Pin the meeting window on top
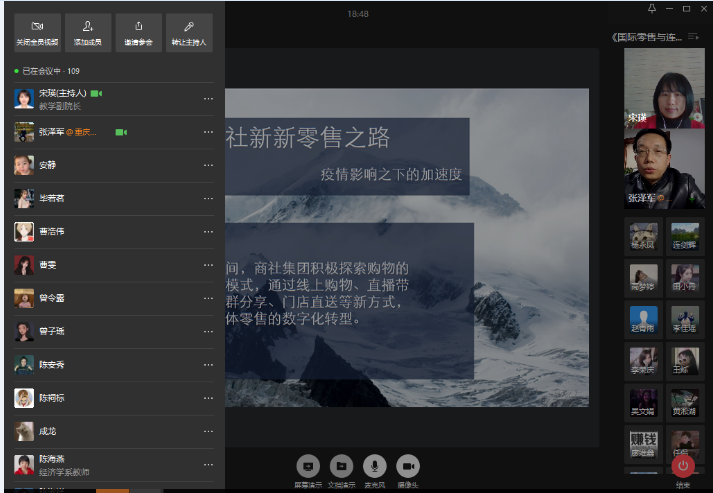The image size is (713, 493). pyautogui.click(x=652, y=8)
